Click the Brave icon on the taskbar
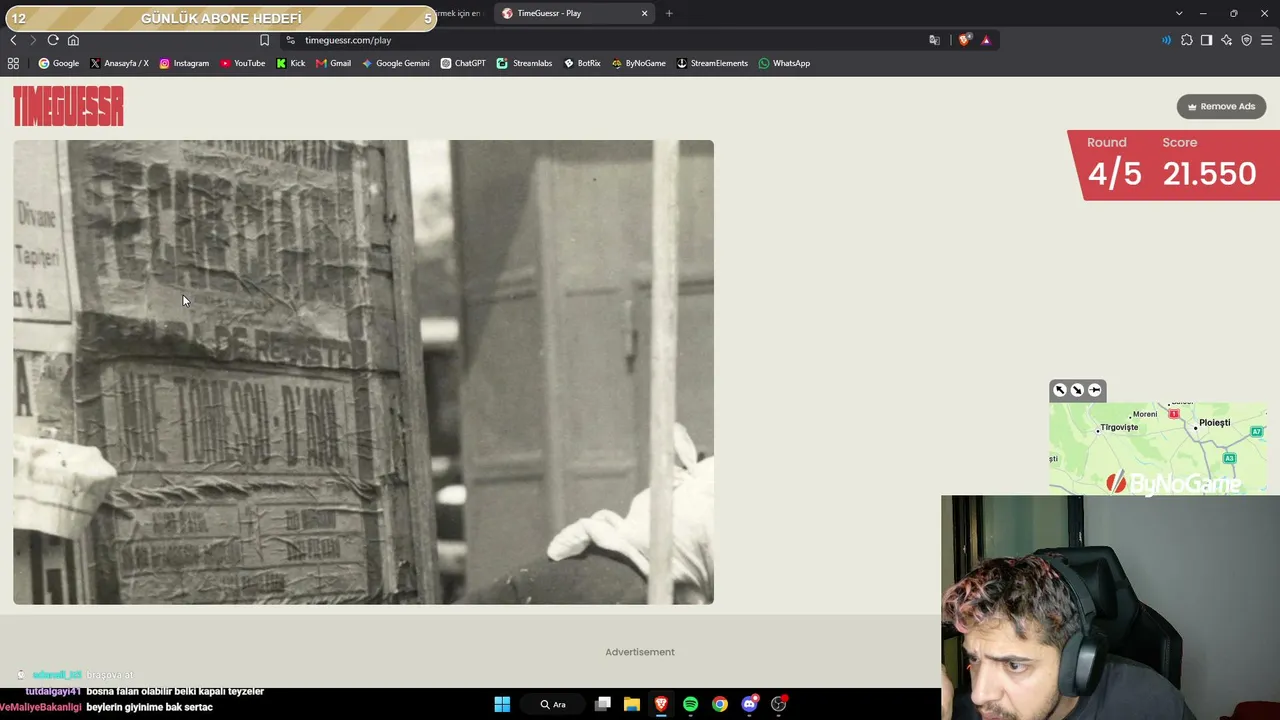 [661, 704]
